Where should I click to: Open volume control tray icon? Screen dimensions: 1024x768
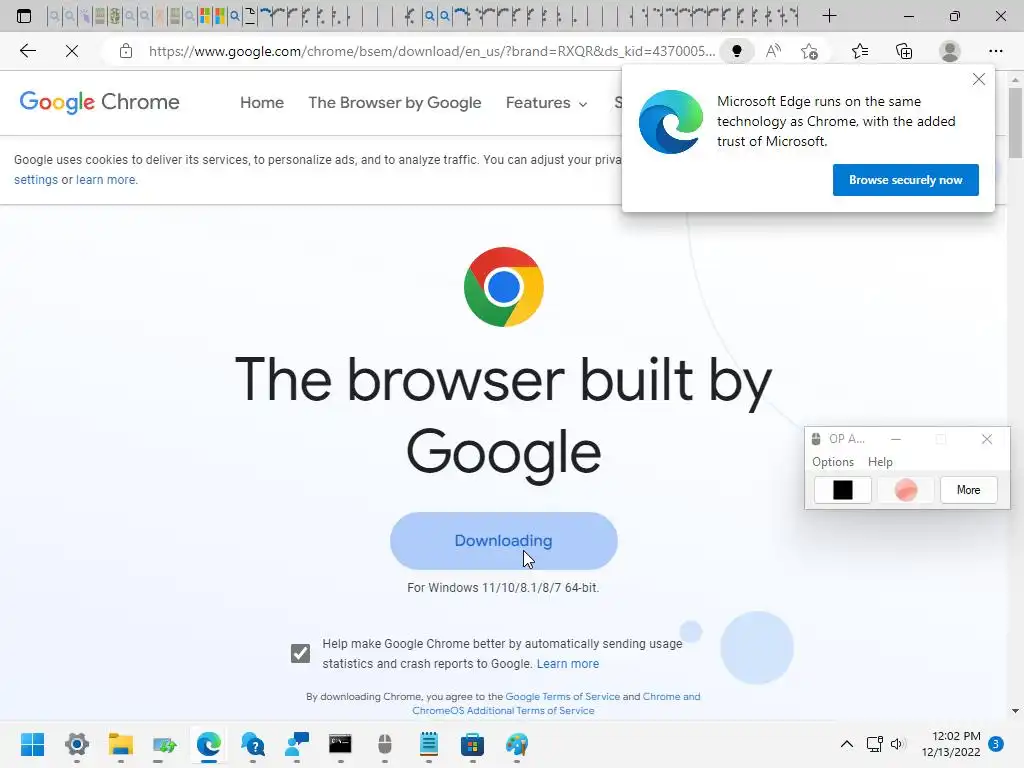coord(898,744)
